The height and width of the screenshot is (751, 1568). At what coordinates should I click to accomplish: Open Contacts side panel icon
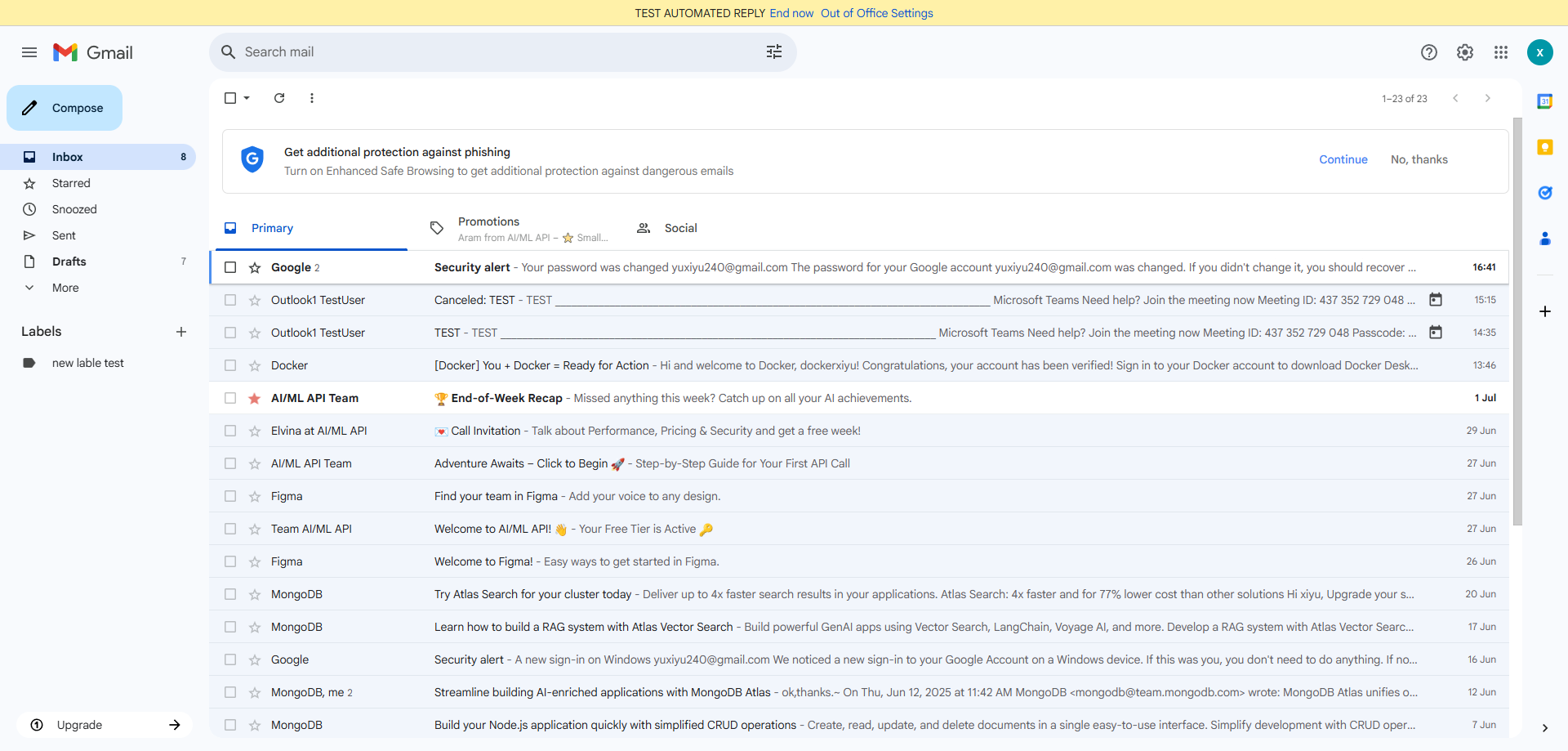(x=1545, y=239)
